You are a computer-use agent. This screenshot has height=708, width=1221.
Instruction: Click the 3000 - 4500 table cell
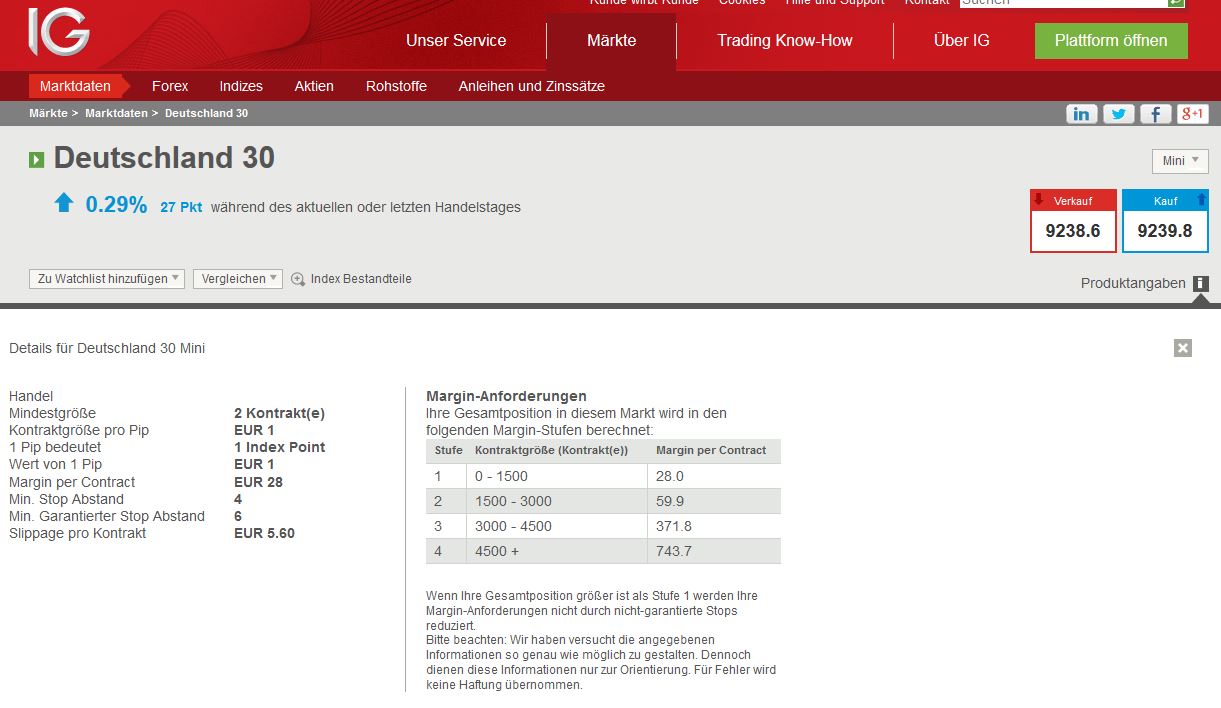pyautogui.click(x=557, y=526)
